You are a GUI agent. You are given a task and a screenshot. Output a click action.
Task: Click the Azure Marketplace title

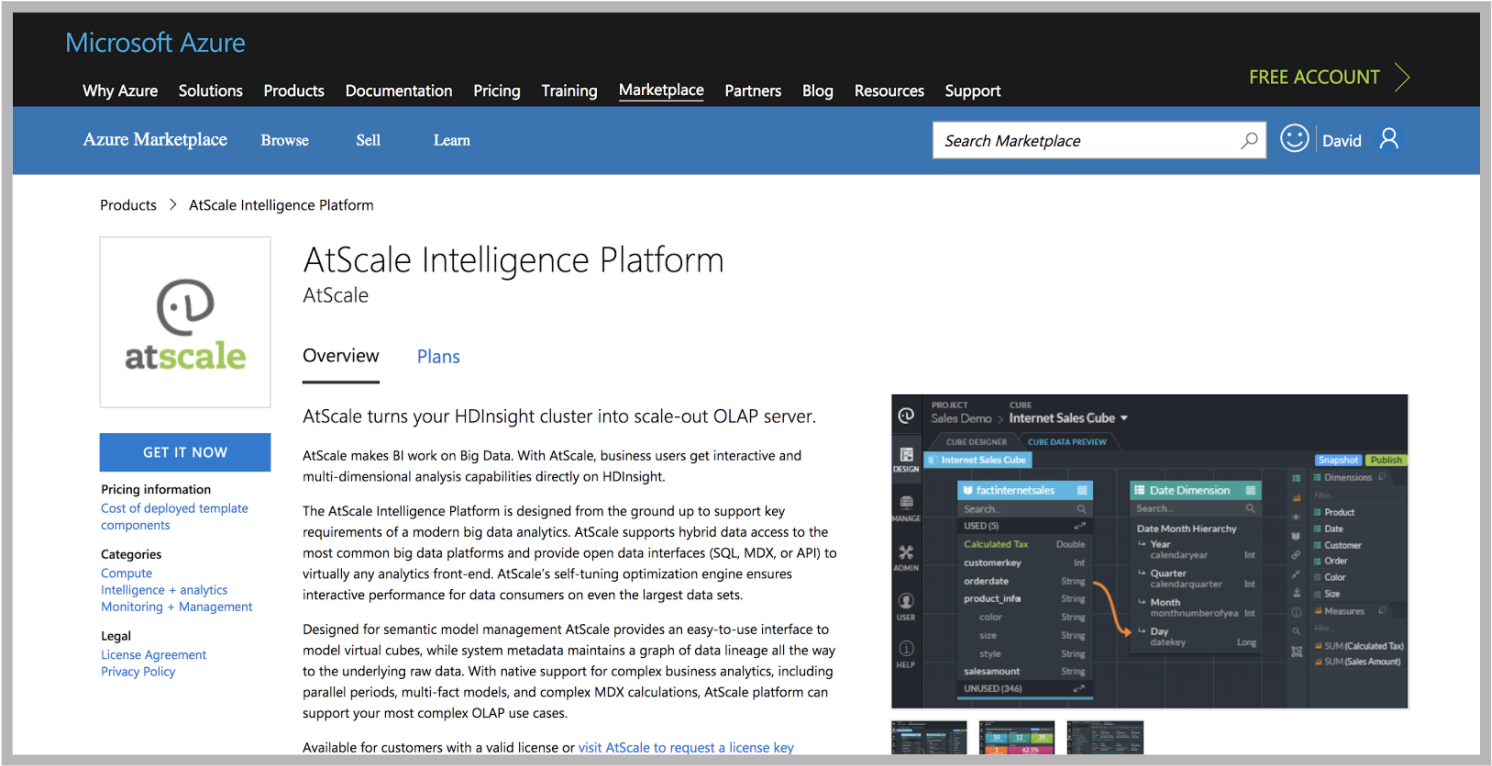(x=155, y=140)
